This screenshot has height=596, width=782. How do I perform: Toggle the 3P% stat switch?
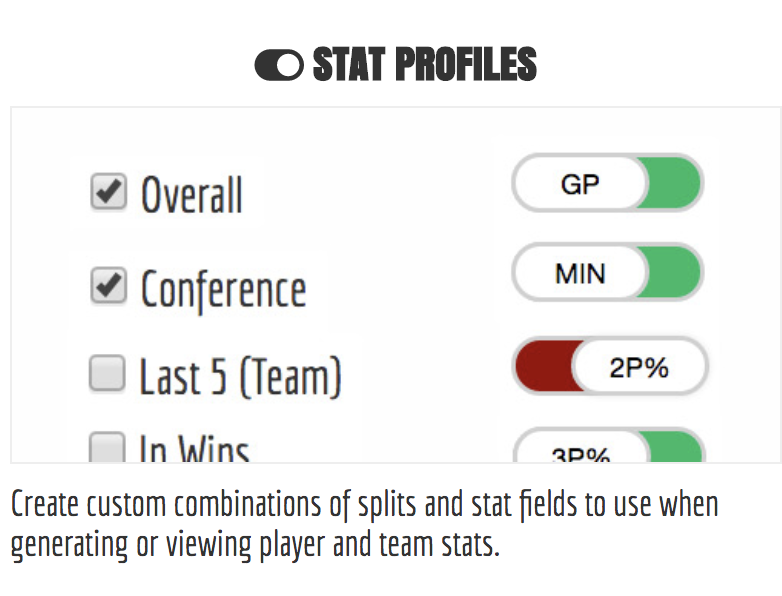pyautogui.click(x=607, y=450)
